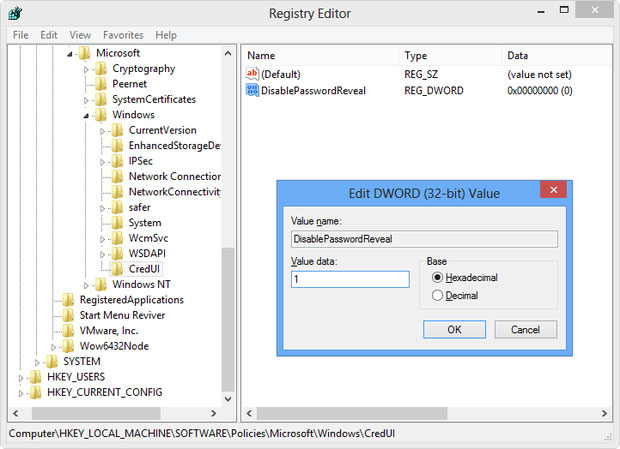Click the values pane horizontal scrollbar thumb
The width and height of the screenshot is (620, 449).
[352, 413]
